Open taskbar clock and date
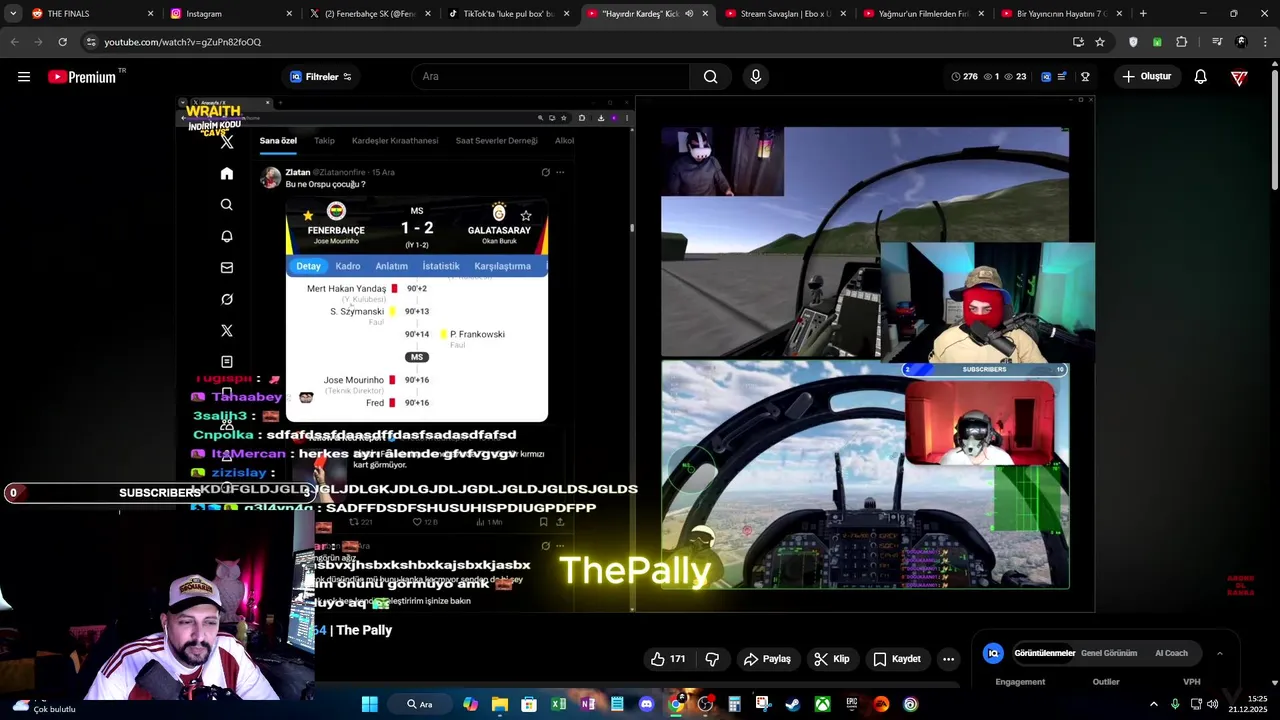Viewport: 1280px width, 720px height. [x=1249, y=704]
